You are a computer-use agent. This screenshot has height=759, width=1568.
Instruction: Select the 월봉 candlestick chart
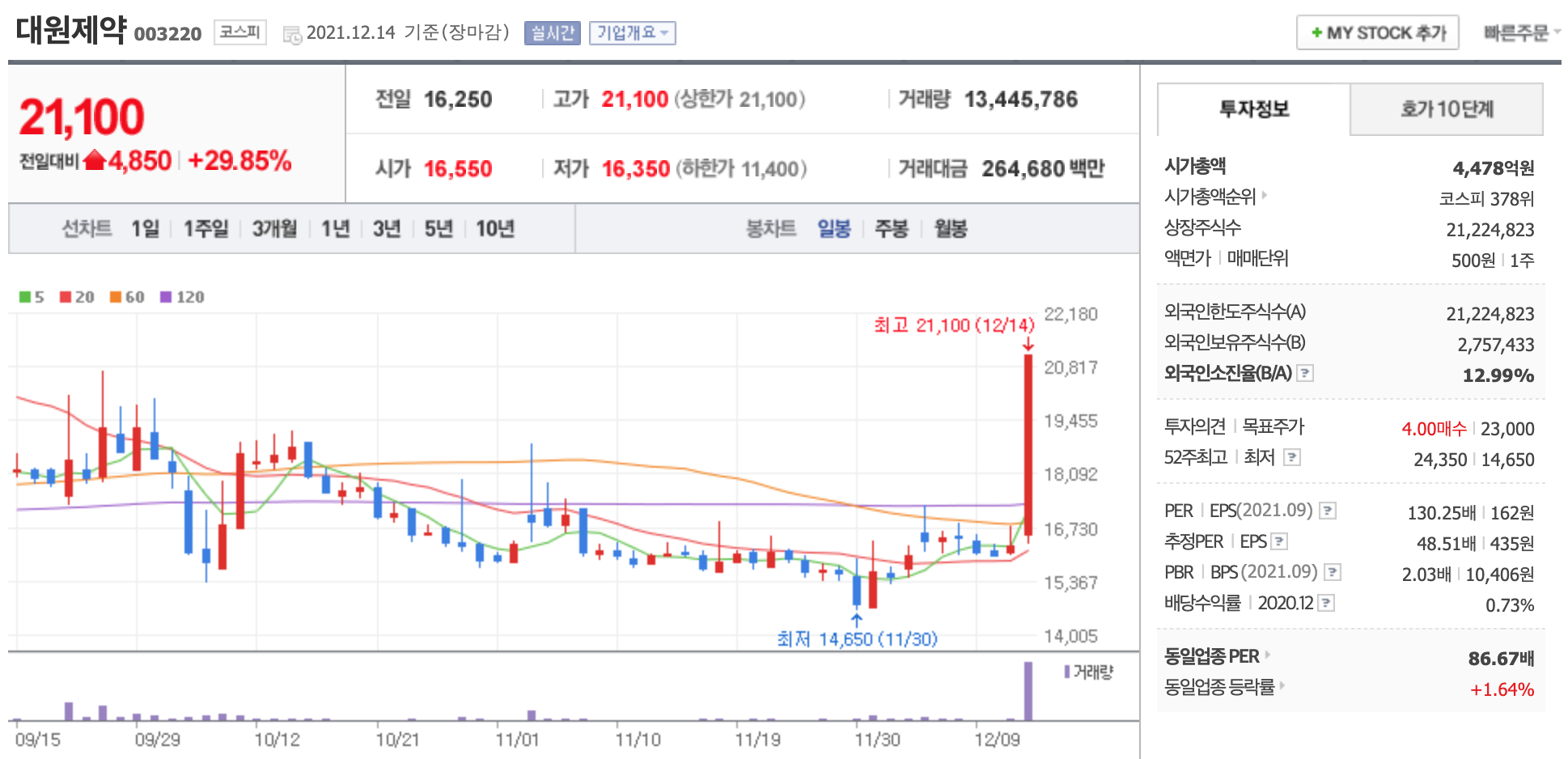click(x=951, y=229)
